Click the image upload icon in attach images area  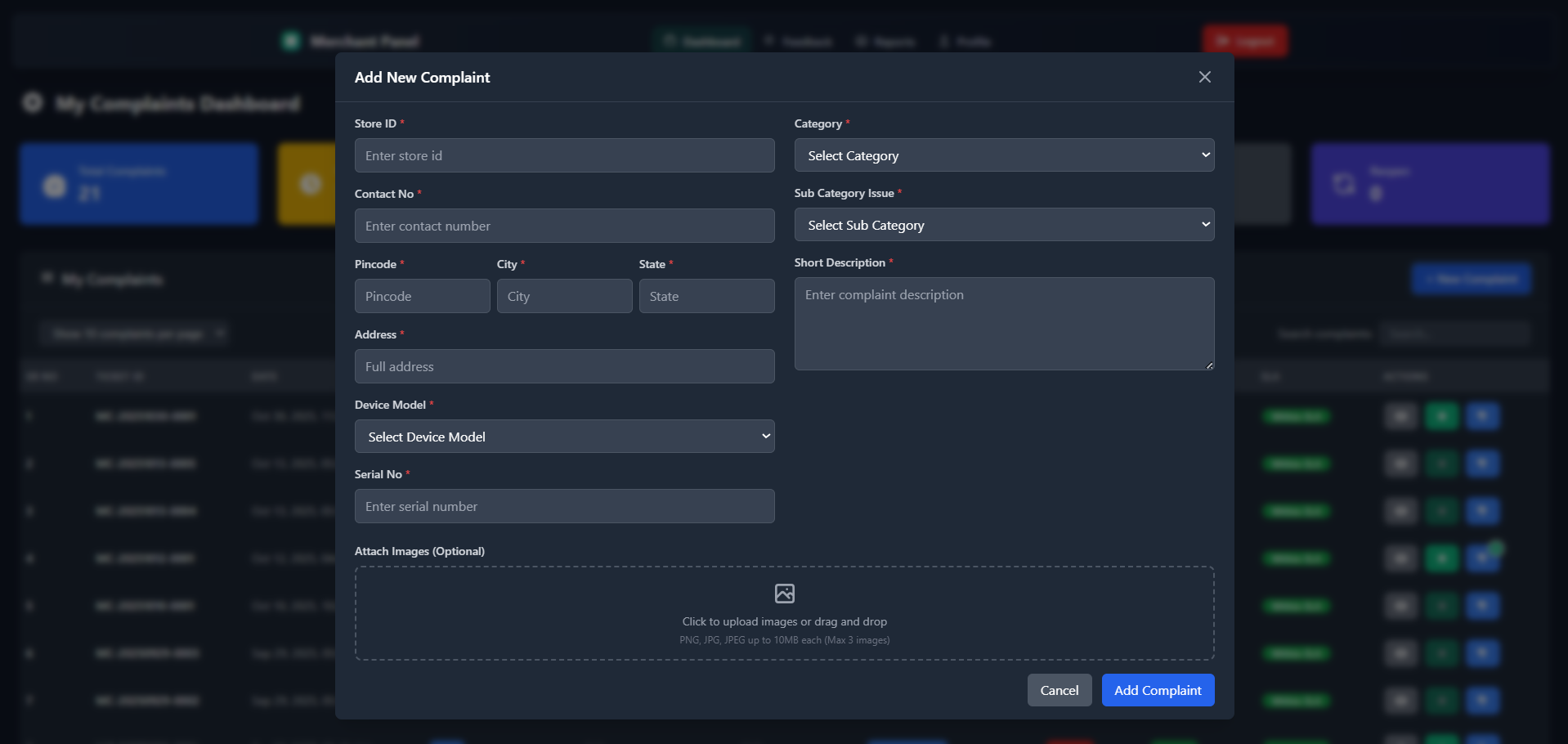point(784,594)
